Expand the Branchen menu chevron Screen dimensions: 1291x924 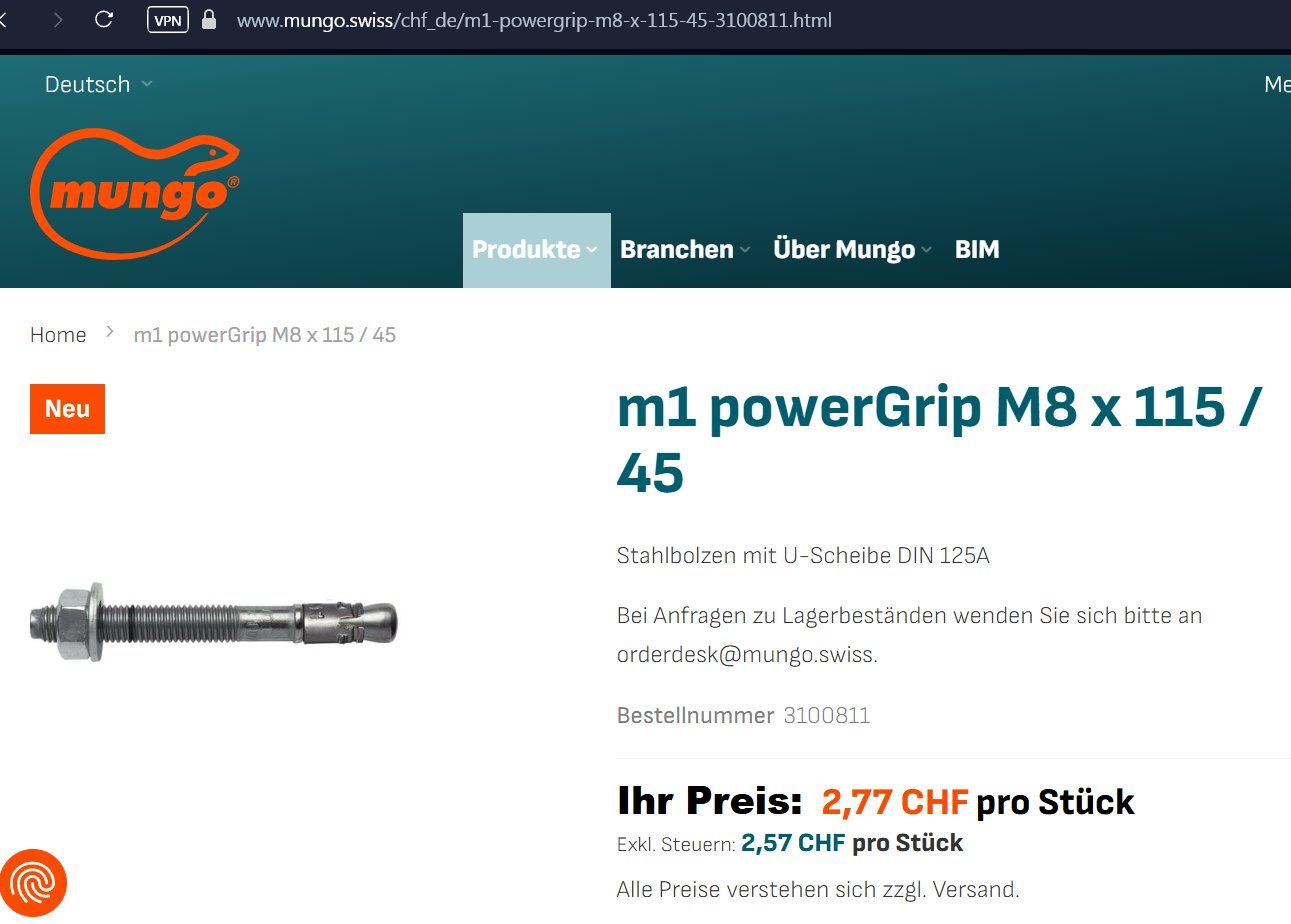pos(744,250)
